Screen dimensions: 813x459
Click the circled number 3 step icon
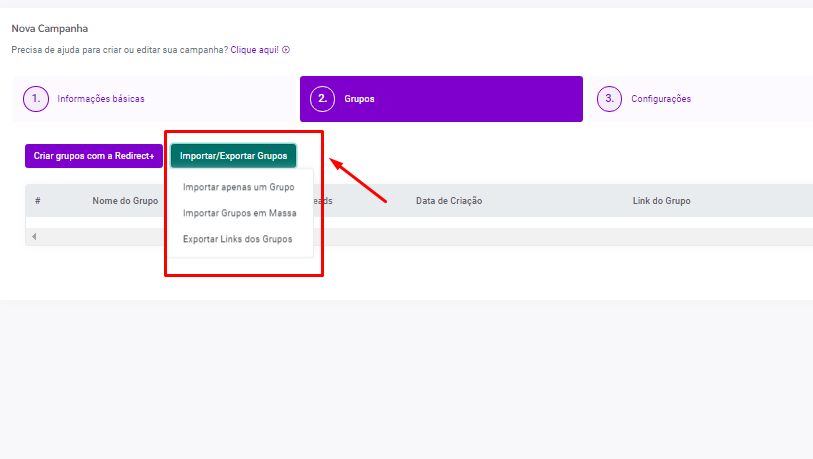coord(609,99)
